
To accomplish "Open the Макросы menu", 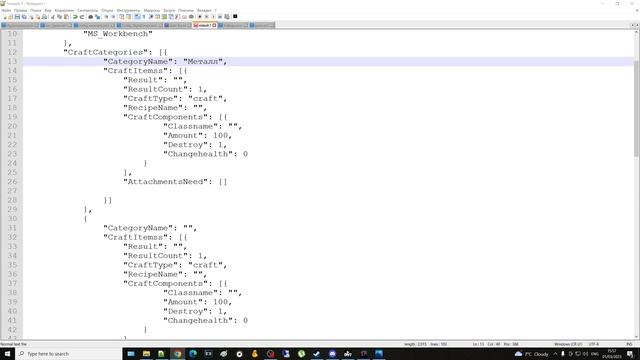I will [x=151, y=10].
